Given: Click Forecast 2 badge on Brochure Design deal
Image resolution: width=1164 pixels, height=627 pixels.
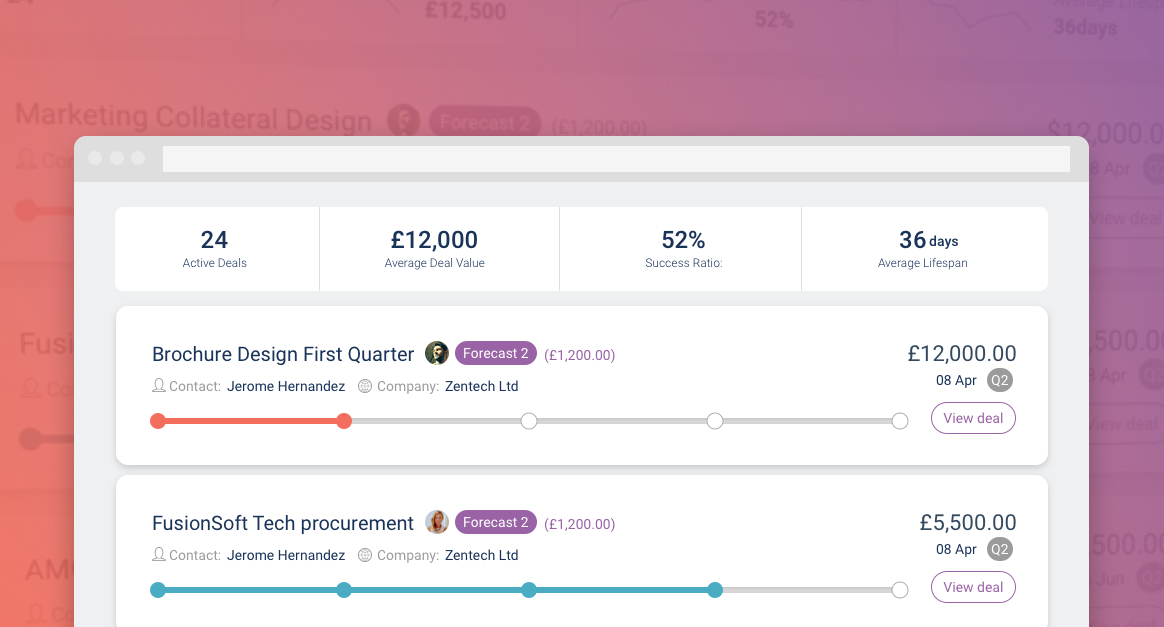Looking at the screenshot, I should (495, 353).
